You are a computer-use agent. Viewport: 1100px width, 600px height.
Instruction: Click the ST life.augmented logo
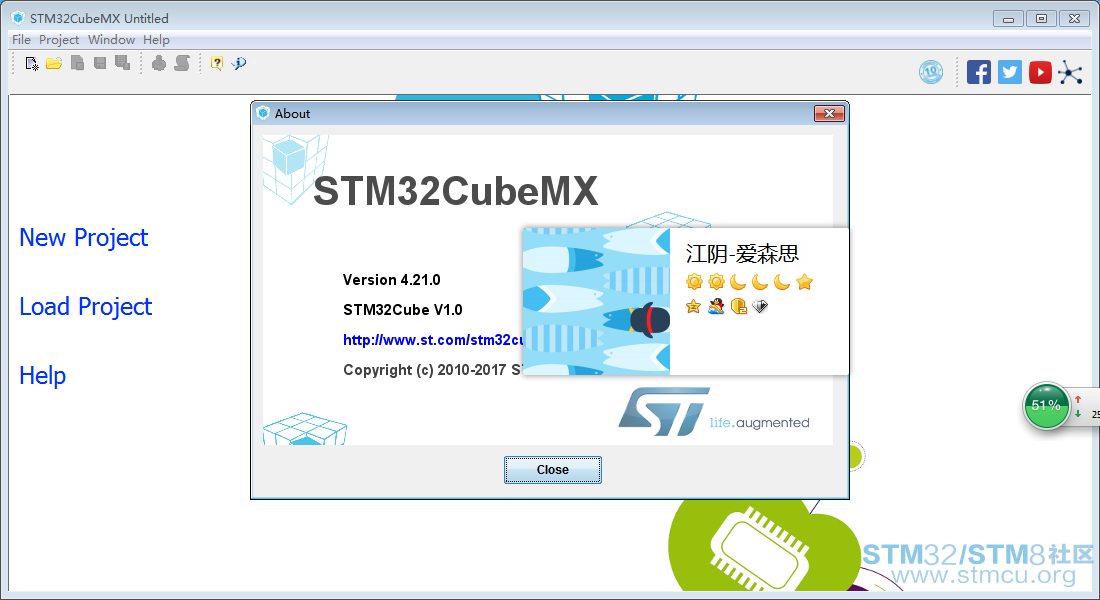[713, 412]
